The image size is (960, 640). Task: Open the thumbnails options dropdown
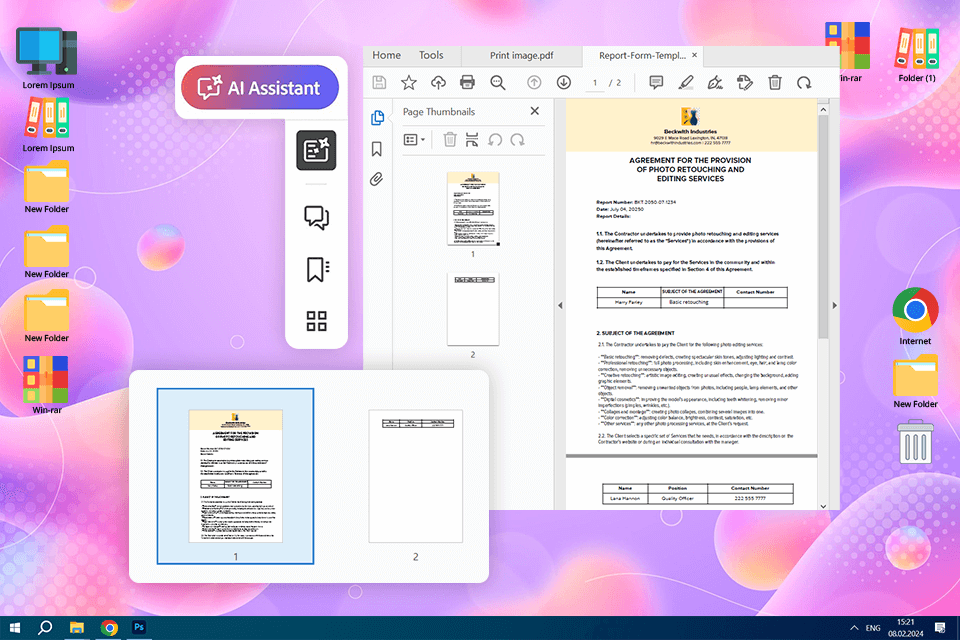point(414,140)
